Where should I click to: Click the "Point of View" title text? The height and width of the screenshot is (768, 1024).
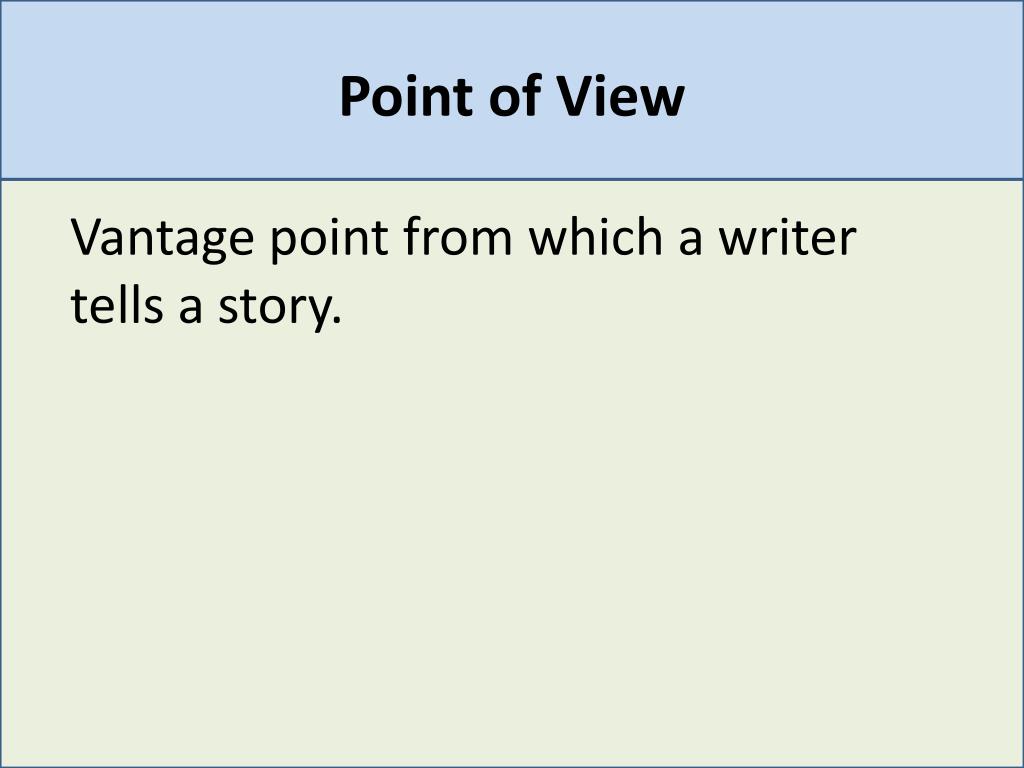point(512,97)
